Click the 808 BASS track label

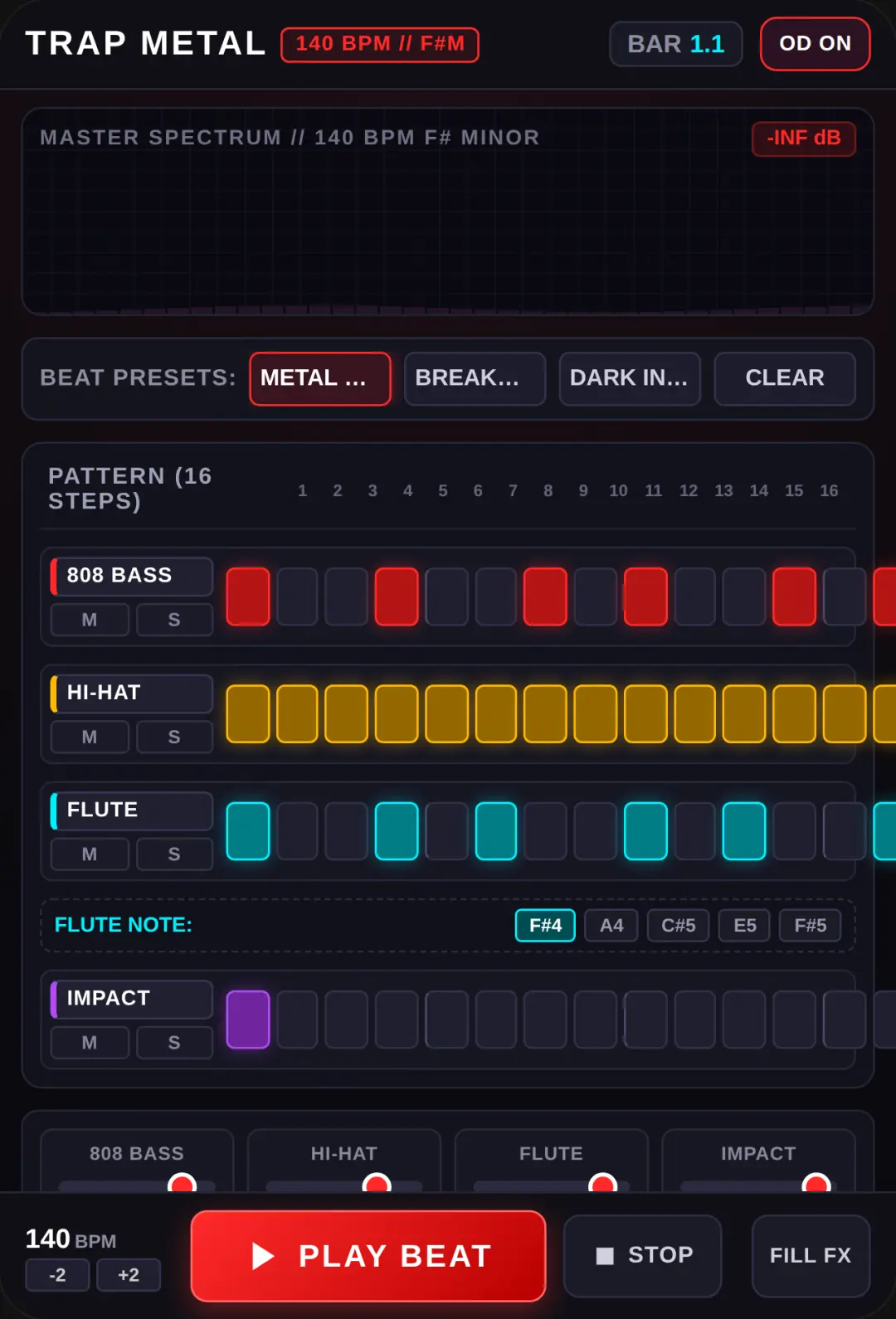(x=132, y=576)
